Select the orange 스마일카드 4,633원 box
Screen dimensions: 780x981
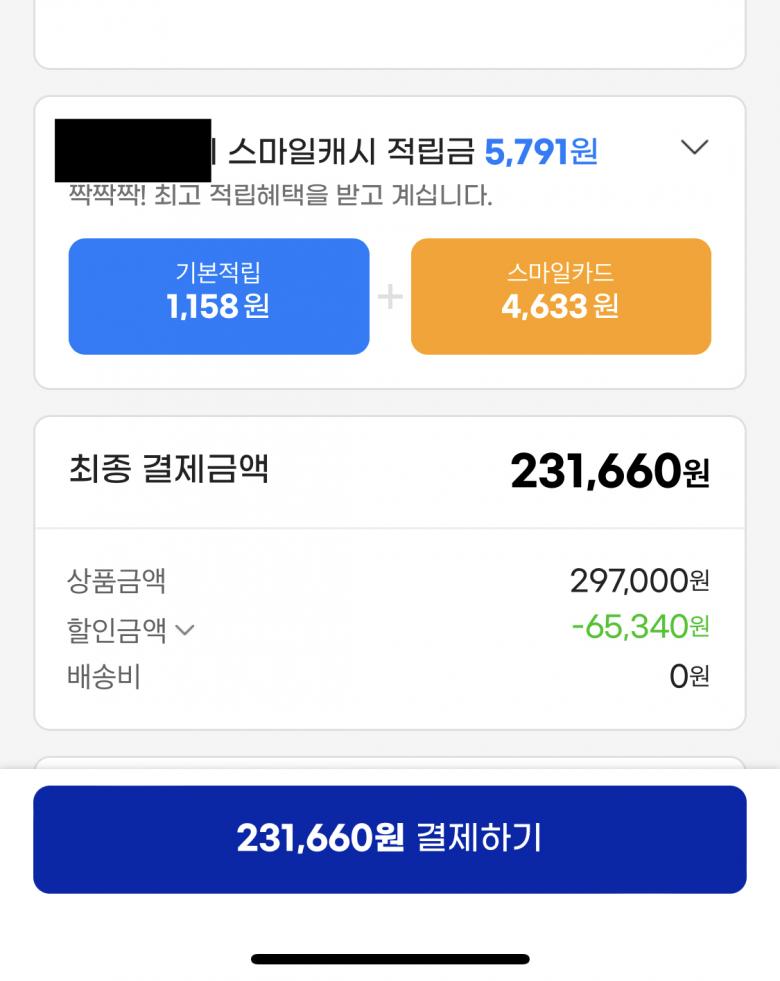(560, 296)
